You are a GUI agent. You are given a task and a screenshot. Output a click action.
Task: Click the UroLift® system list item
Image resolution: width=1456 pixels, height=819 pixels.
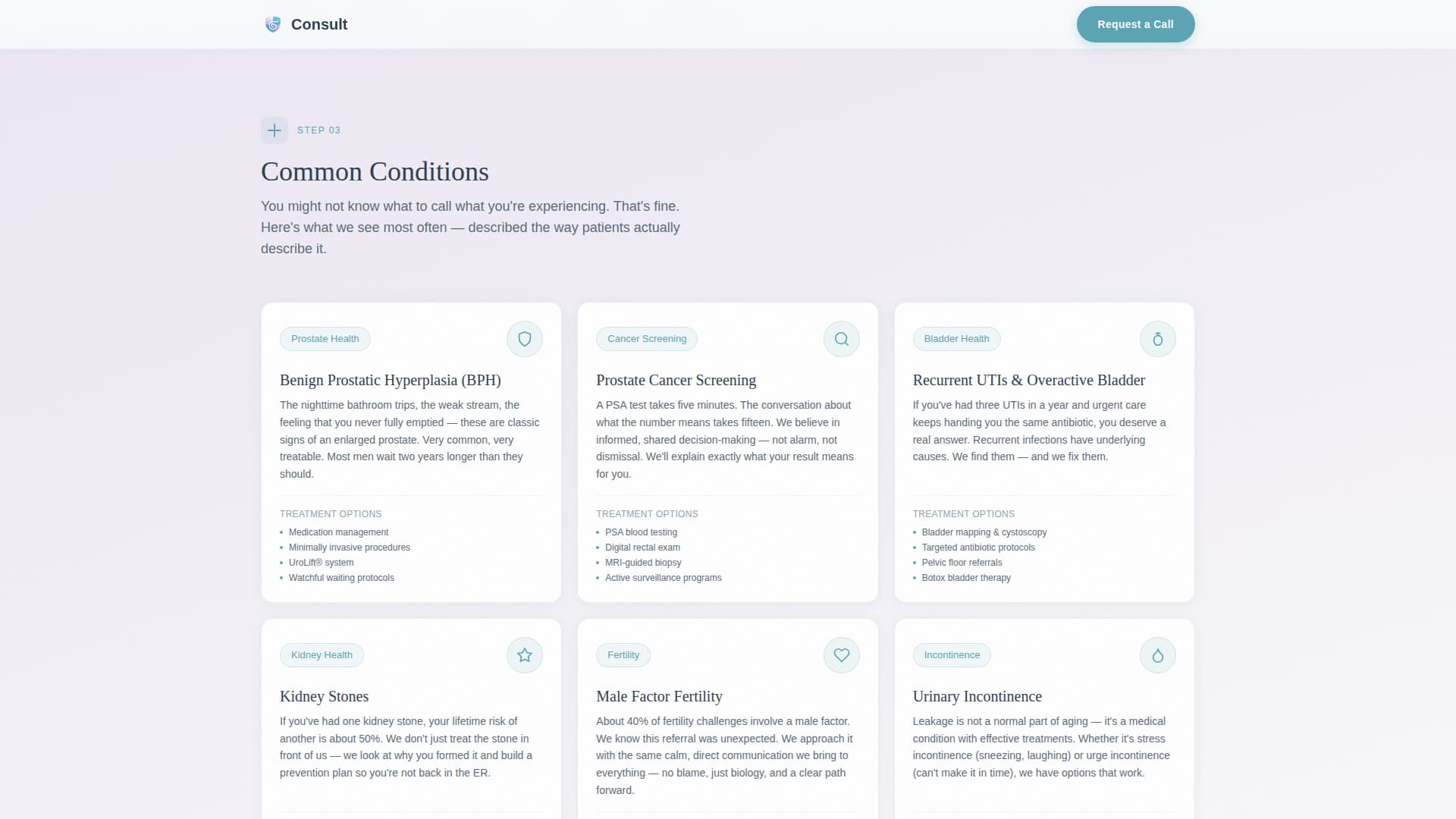pyautogui.click(x=321, y=563)
